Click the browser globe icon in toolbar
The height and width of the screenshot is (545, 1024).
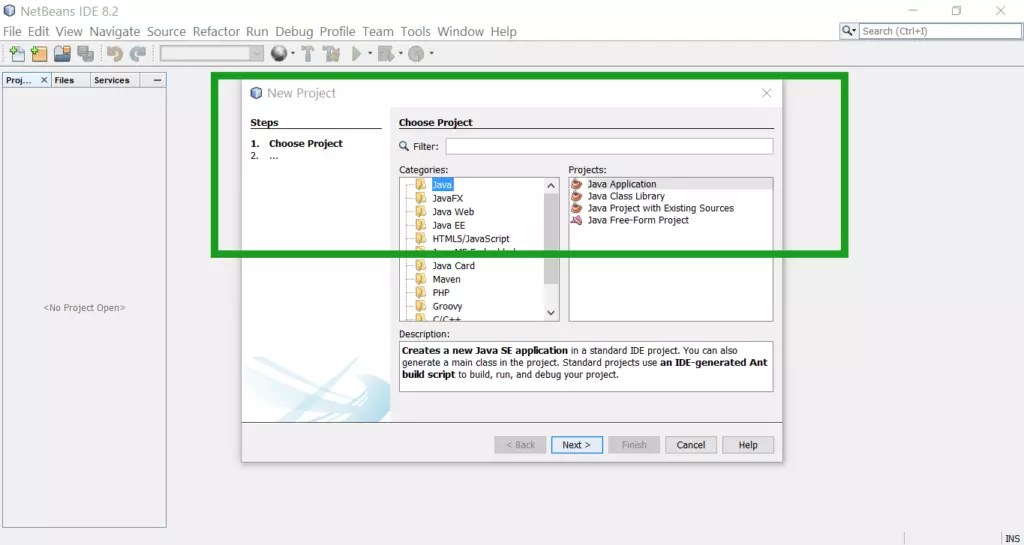click(x=279, y=54)
